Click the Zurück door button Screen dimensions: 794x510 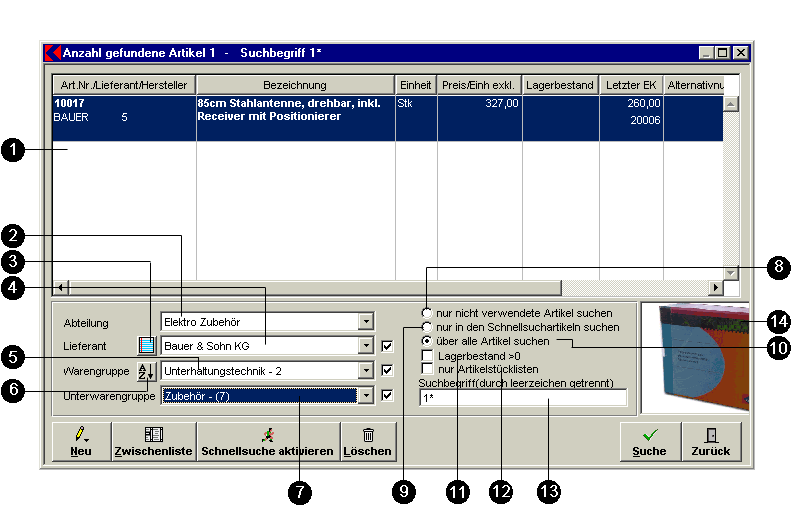tap(711, 442)
